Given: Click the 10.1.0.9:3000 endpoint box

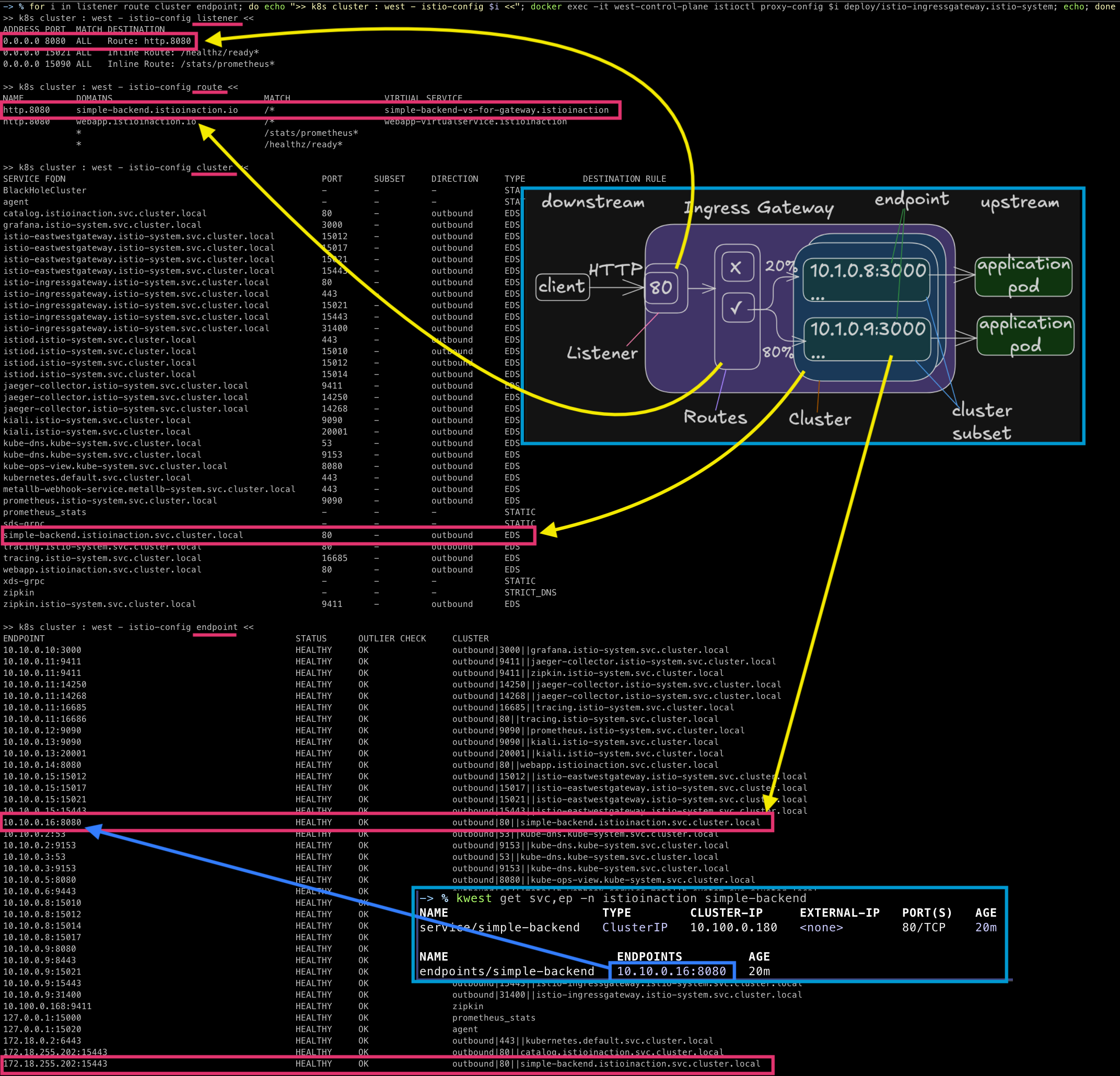Looking at the screenshot, I should click(867, 339).
